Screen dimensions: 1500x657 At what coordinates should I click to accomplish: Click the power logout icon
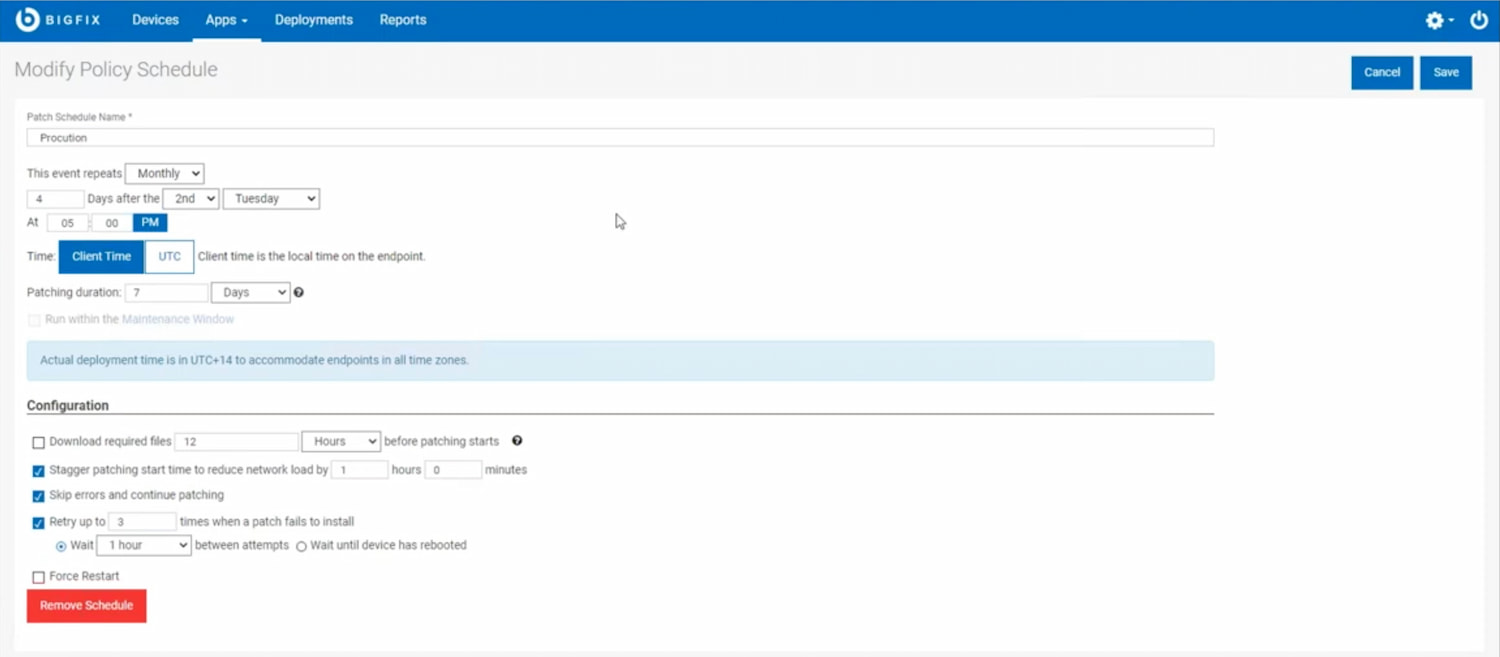click(1478, 19)
